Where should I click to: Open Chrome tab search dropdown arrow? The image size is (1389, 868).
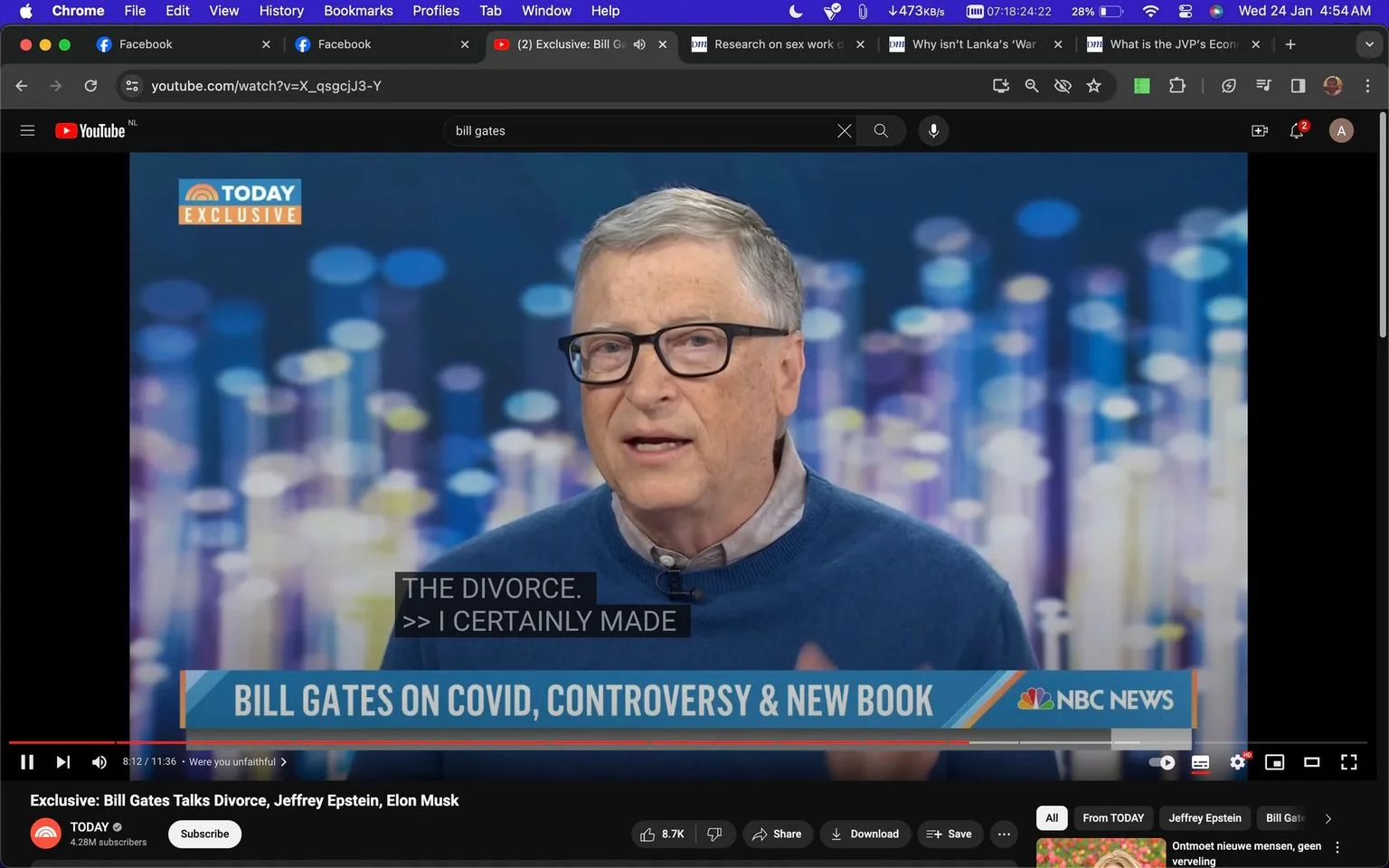point(1369,44)
